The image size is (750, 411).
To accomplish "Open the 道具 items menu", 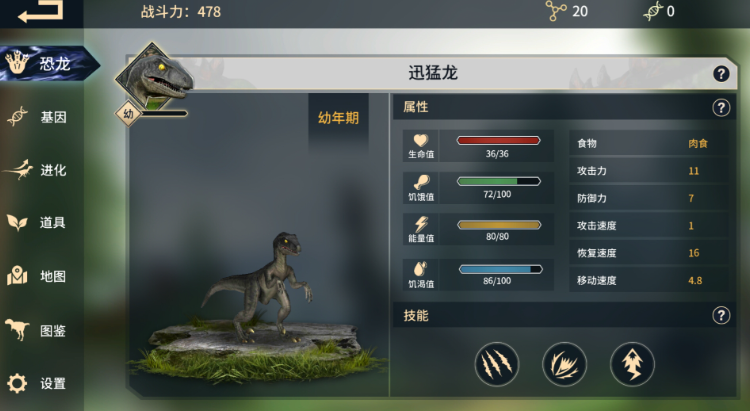I will [x=37, y=222].
